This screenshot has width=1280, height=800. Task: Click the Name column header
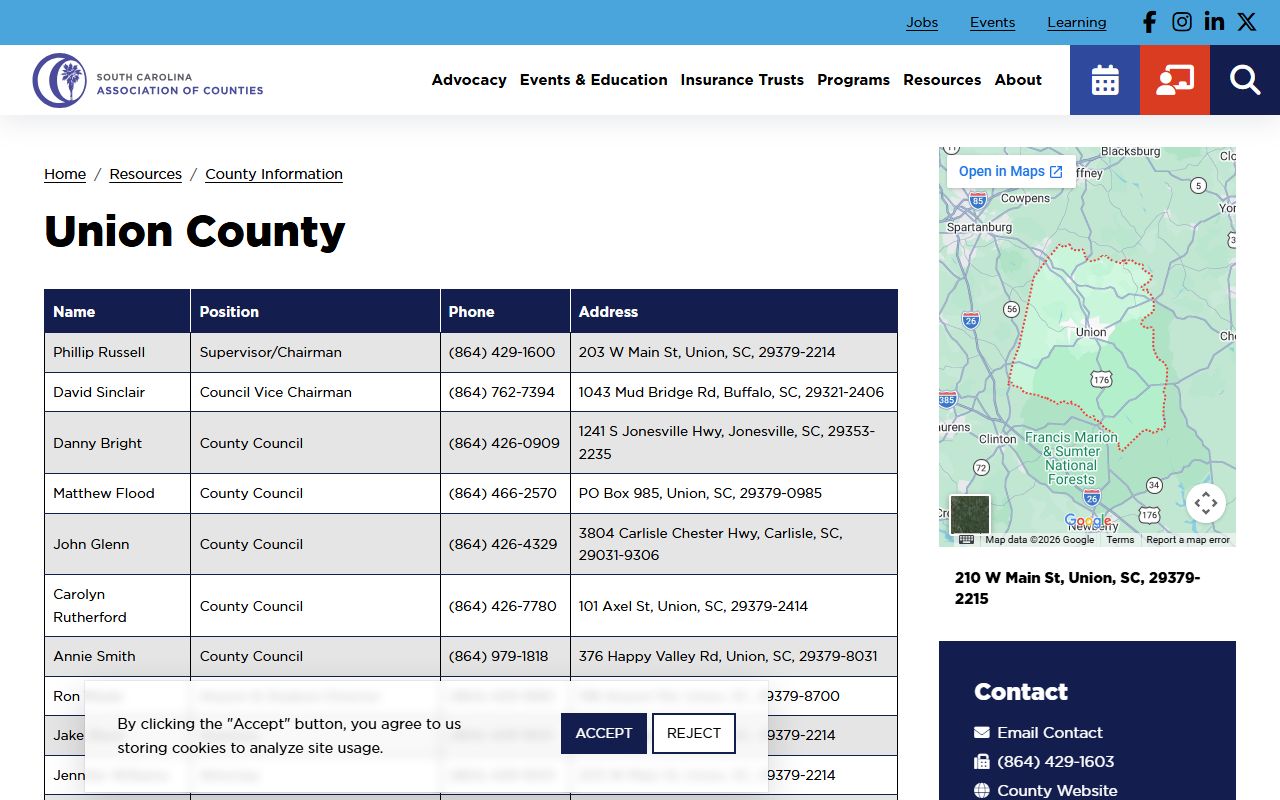[118, 312]
